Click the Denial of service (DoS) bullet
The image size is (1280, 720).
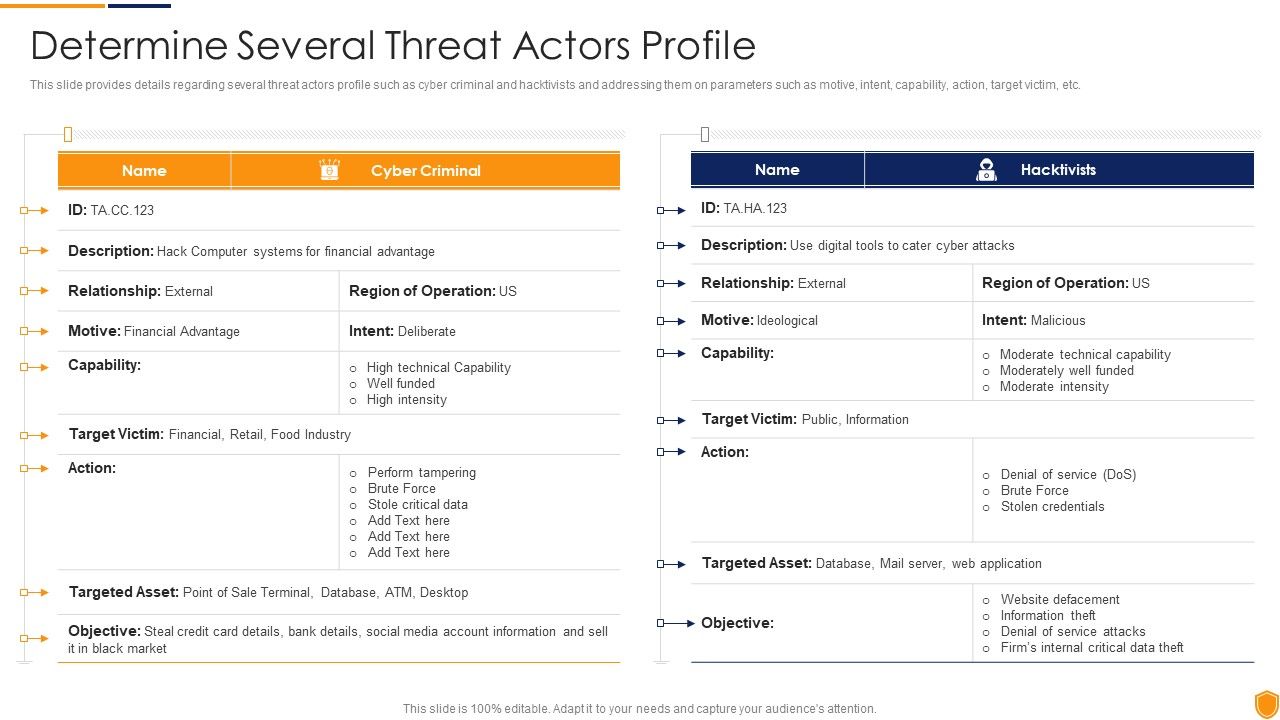[x=1068, y=474]
